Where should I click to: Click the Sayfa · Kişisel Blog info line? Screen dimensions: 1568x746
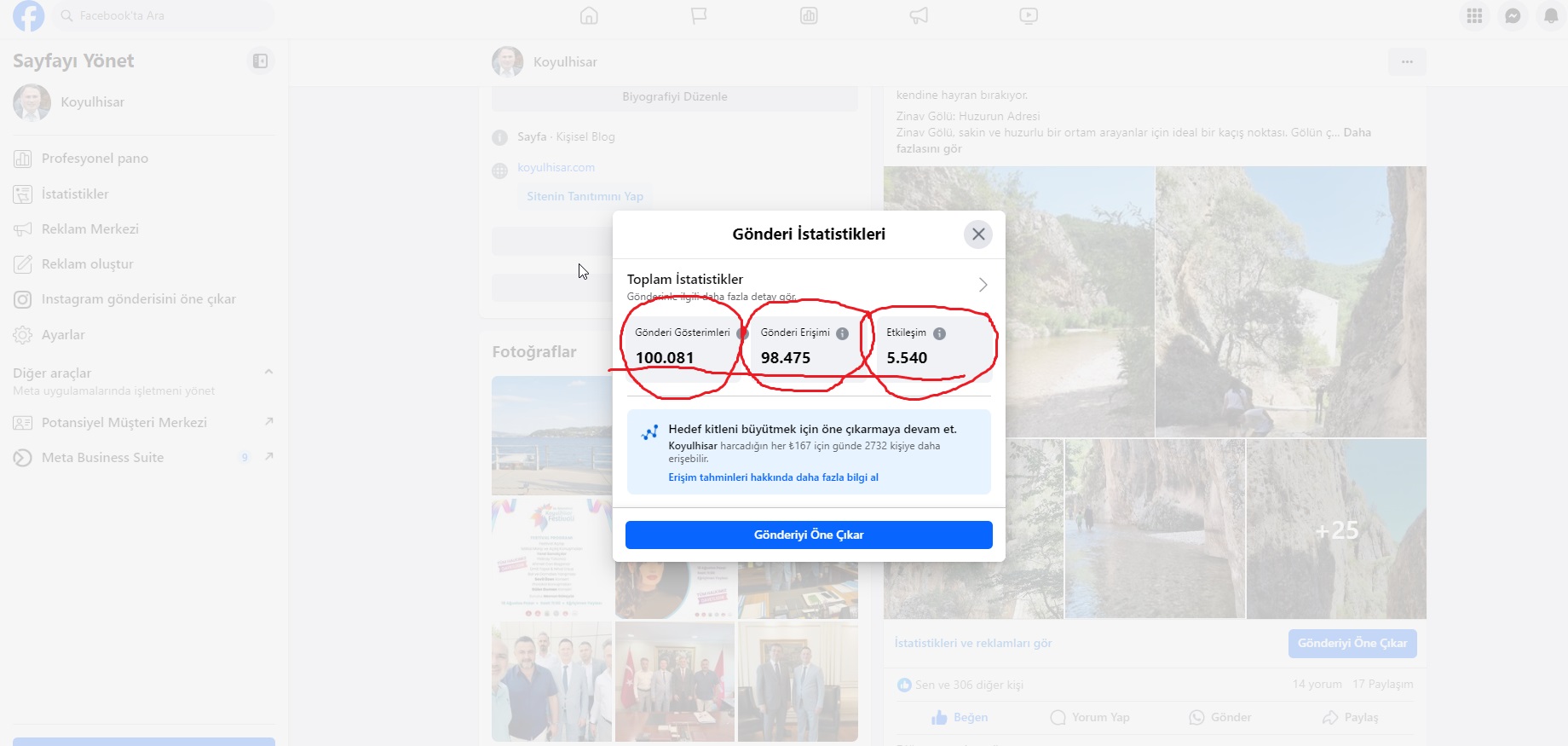tap(566, 136)
